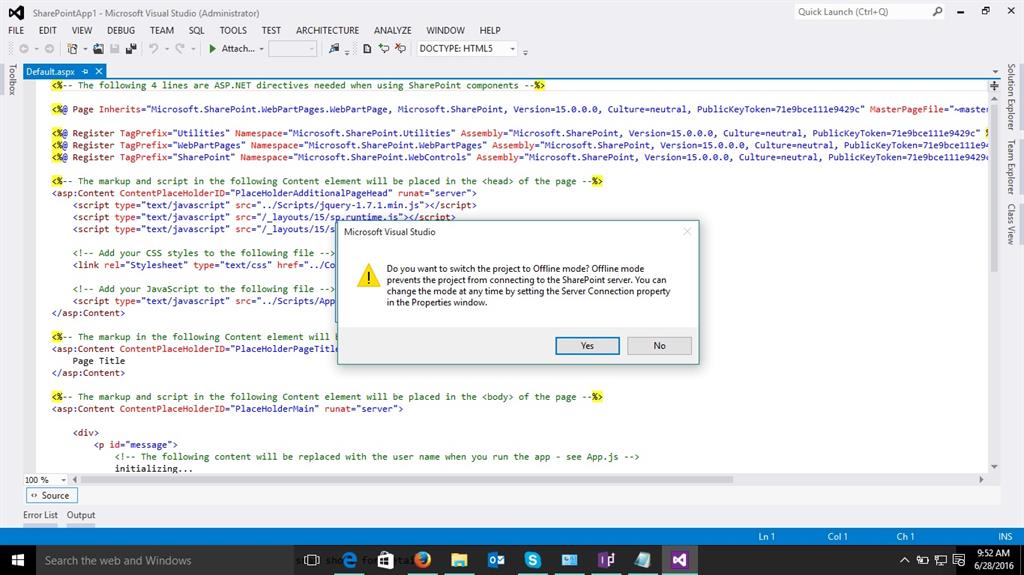Image resolution: width=1024 pixels, height=575 pixels.
Task: Open the network tray icon
Action: coord(940,560)
